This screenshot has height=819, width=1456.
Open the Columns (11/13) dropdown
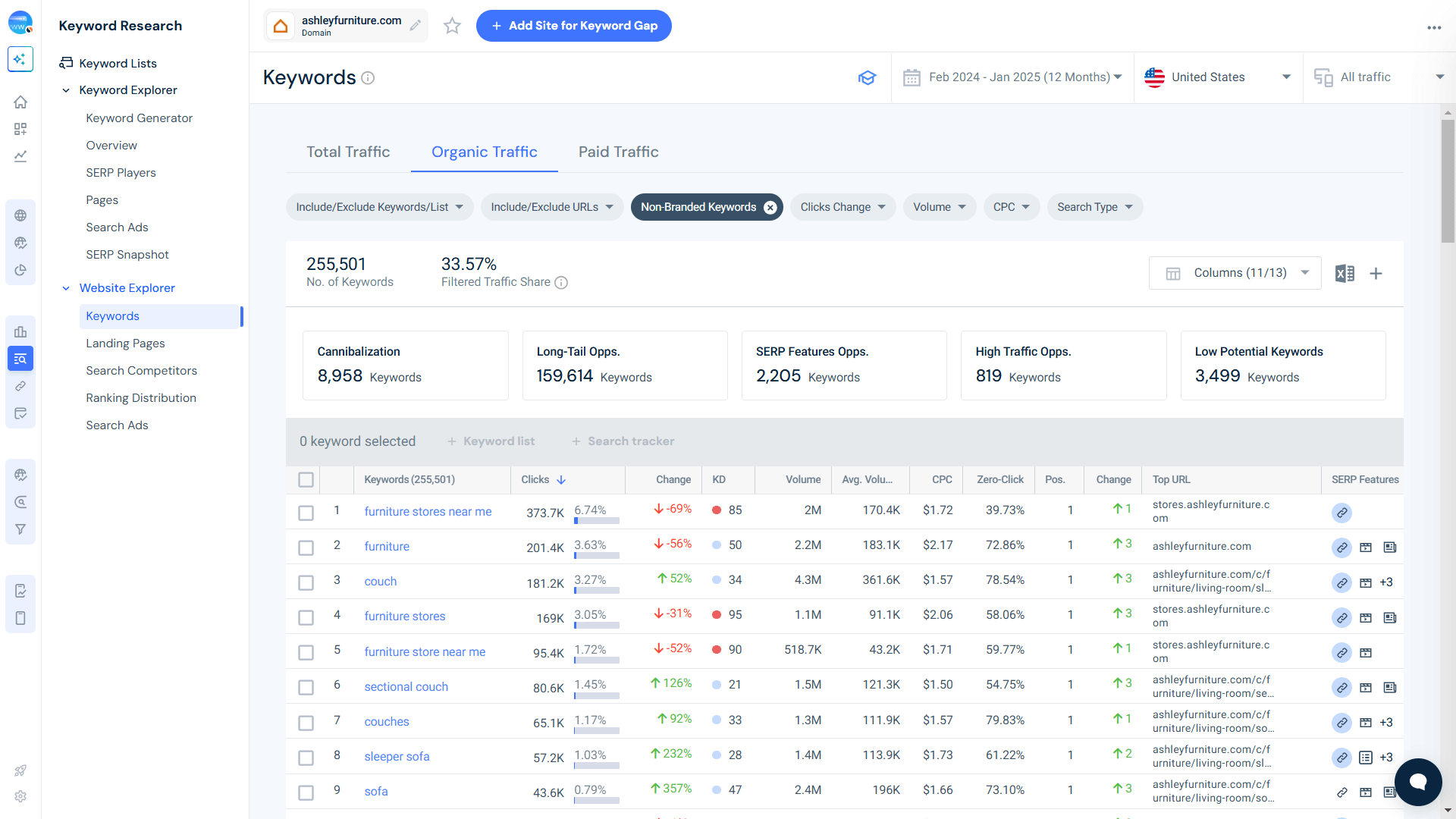coord(1235,273)
